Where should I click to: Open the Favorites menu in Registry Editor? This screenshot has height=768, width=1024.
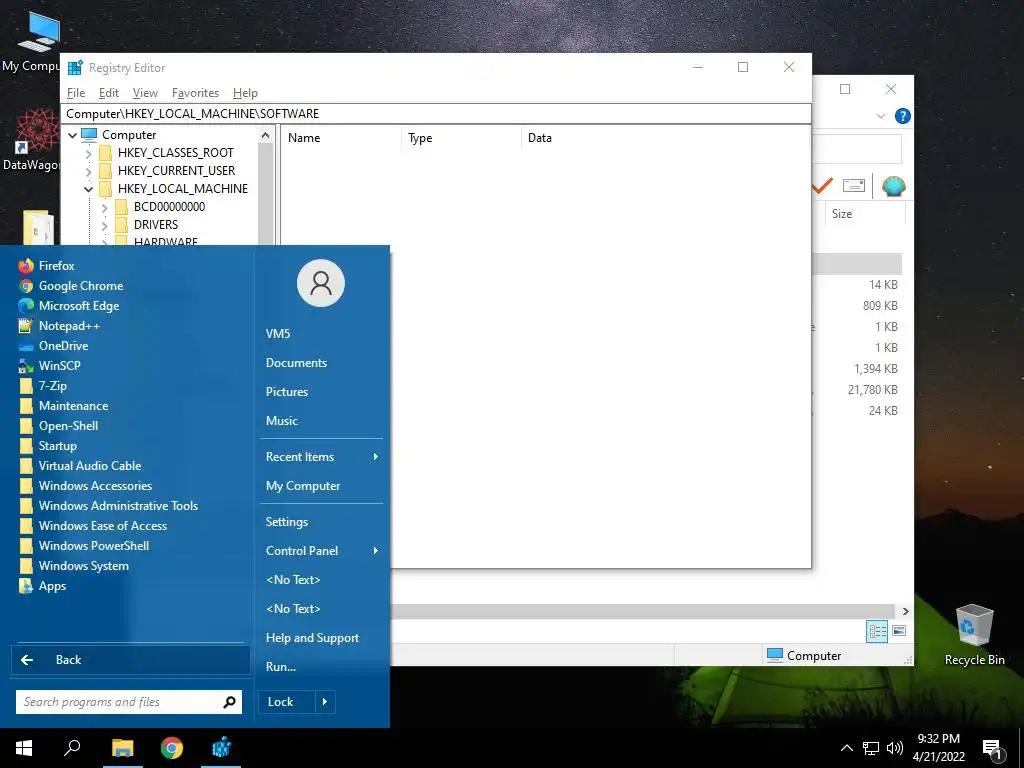(195, 93)
